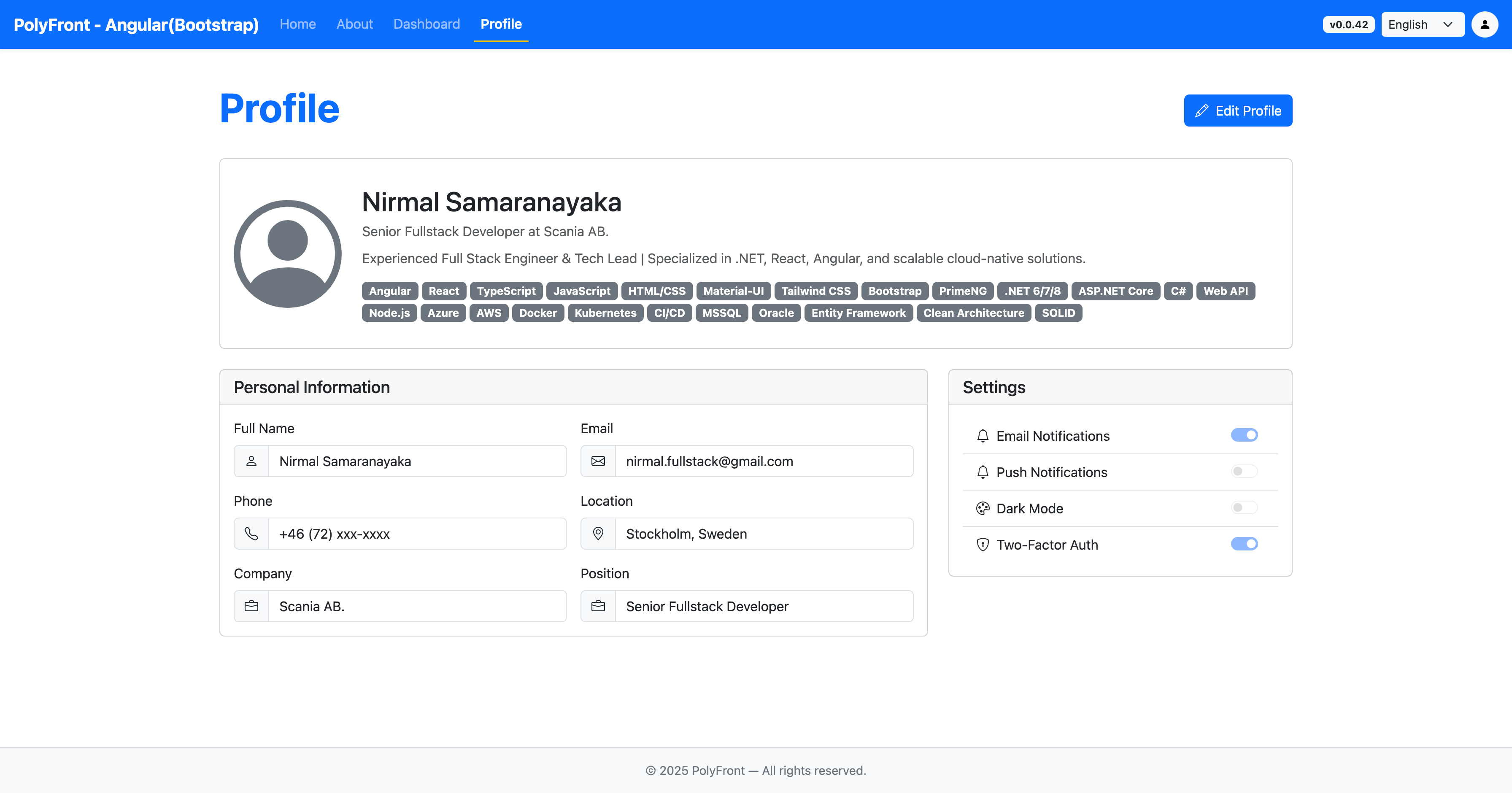Click the Docker skill badge
This screenshot has height=793, width=1512.
tap(537, 312)
